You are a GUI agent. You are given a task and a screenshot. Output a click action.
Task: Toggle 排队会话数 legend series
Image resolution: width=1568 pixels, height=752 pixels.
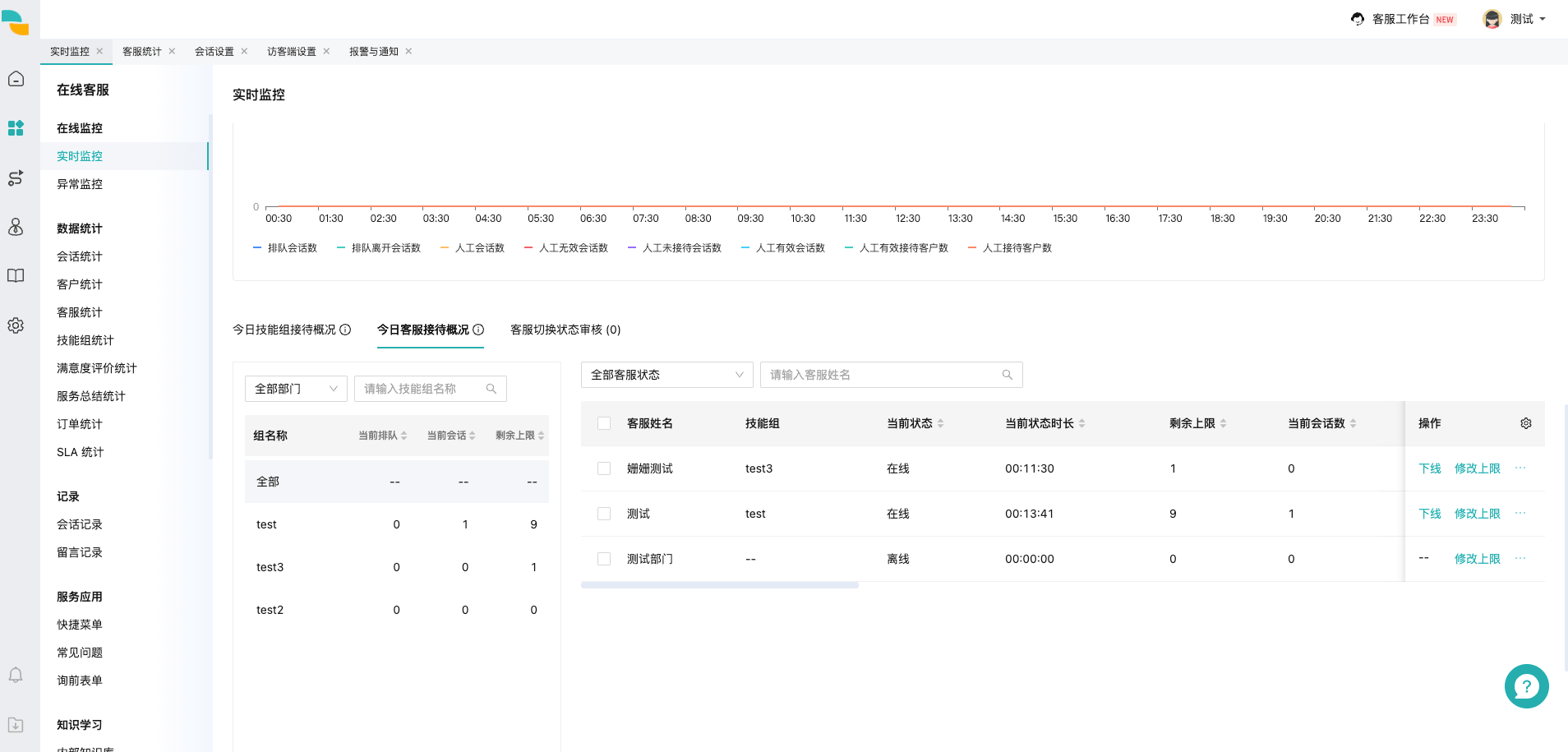click(285, 247)
